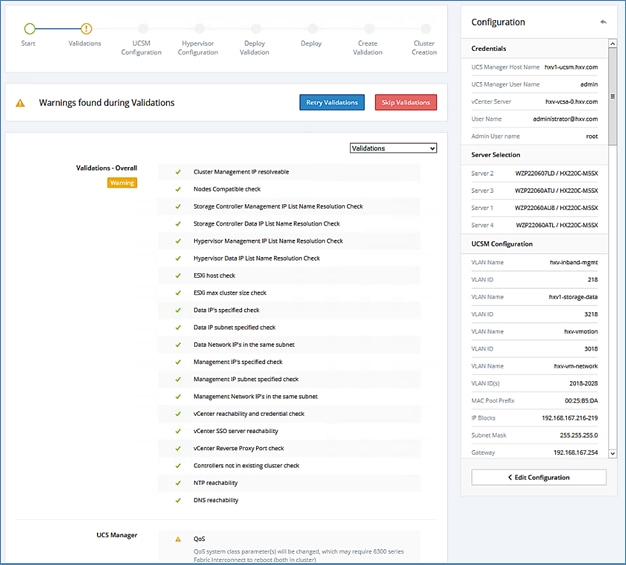Viewport: 626px width, 565px height.
Task: Click Gateway value 192.168.167.254
Action: click(x=576, y=452)
